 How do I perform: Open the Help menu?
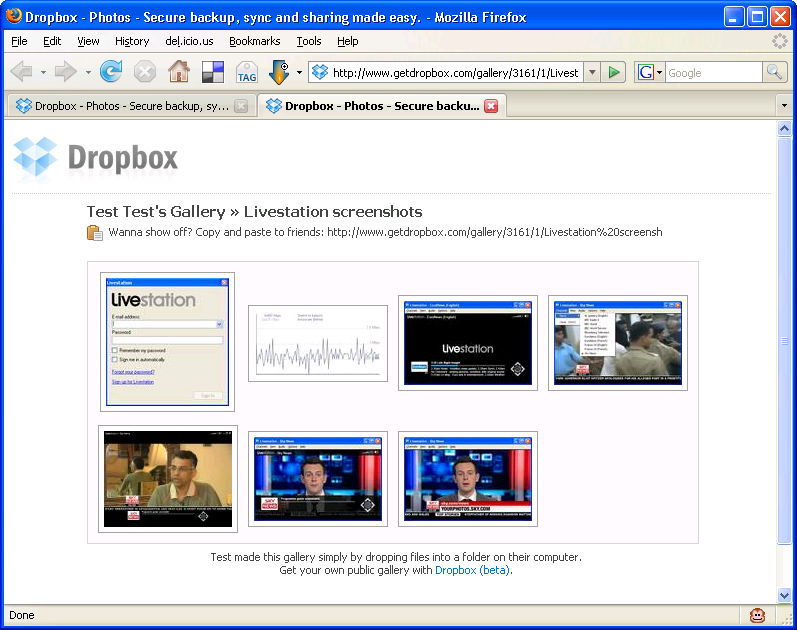click(348, 41)
